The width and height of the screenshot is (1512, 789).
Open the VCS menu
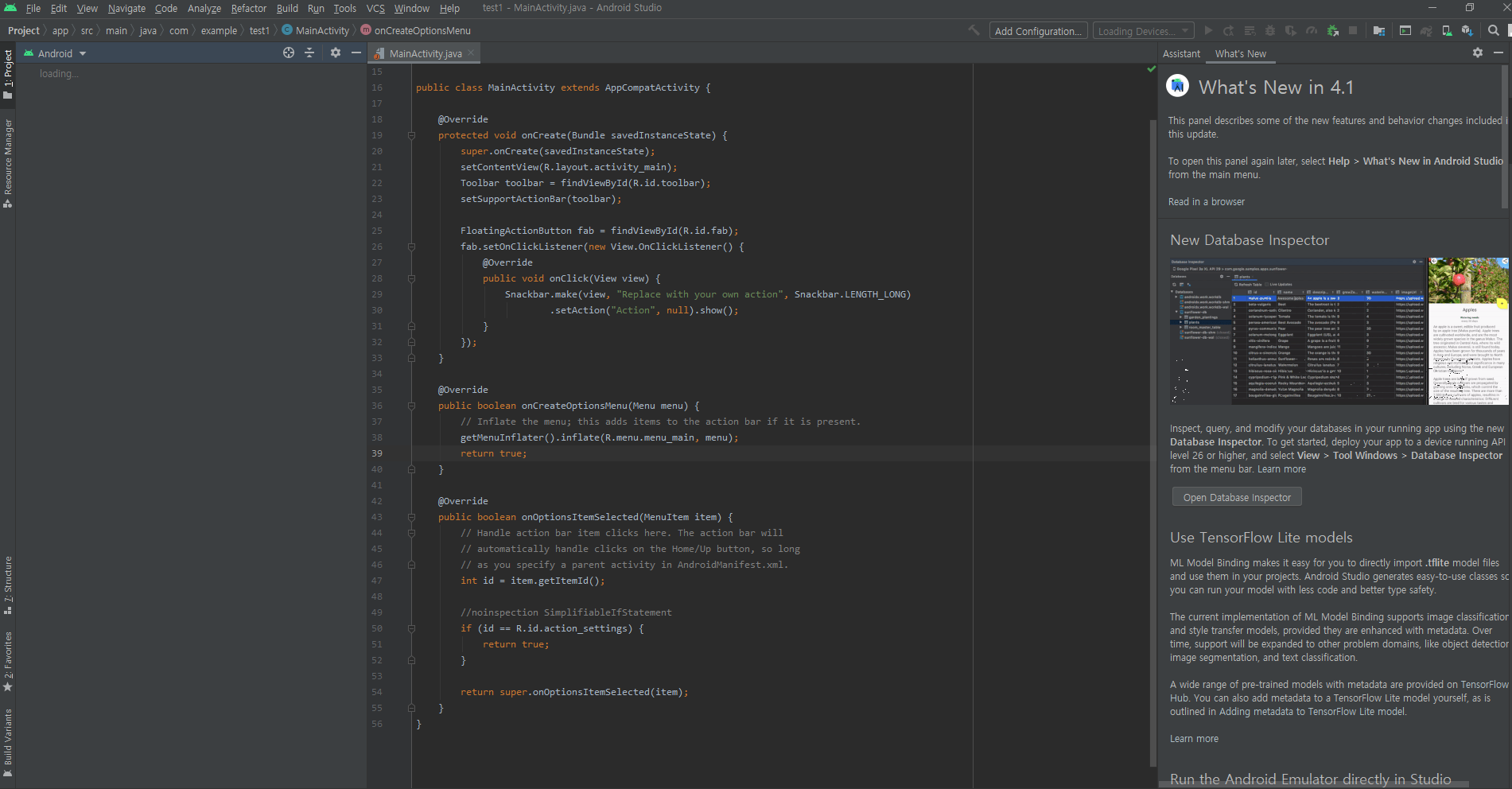point(375,8)
